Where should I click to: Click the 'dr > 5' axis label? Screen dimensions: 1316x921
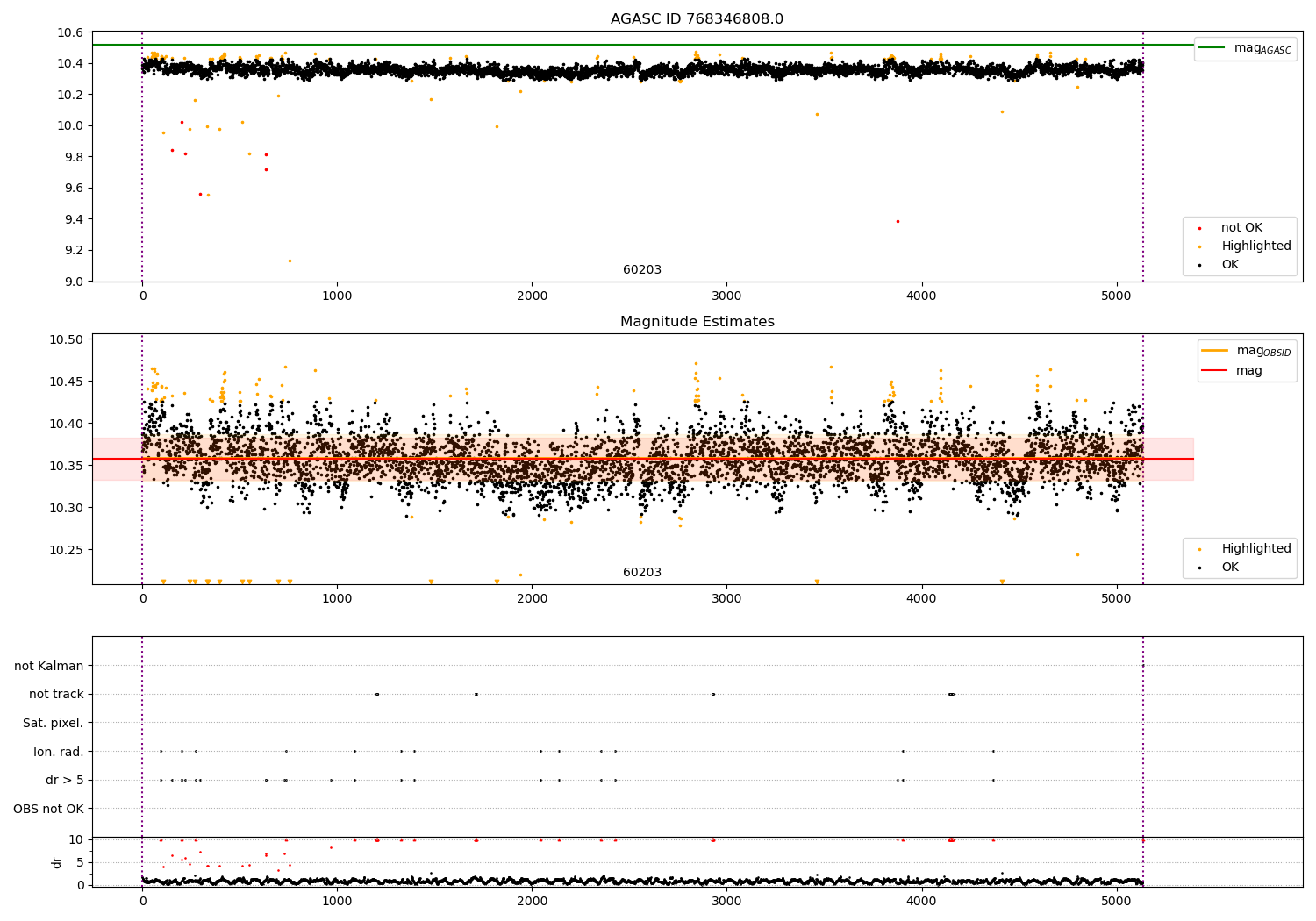pos(65,780)
